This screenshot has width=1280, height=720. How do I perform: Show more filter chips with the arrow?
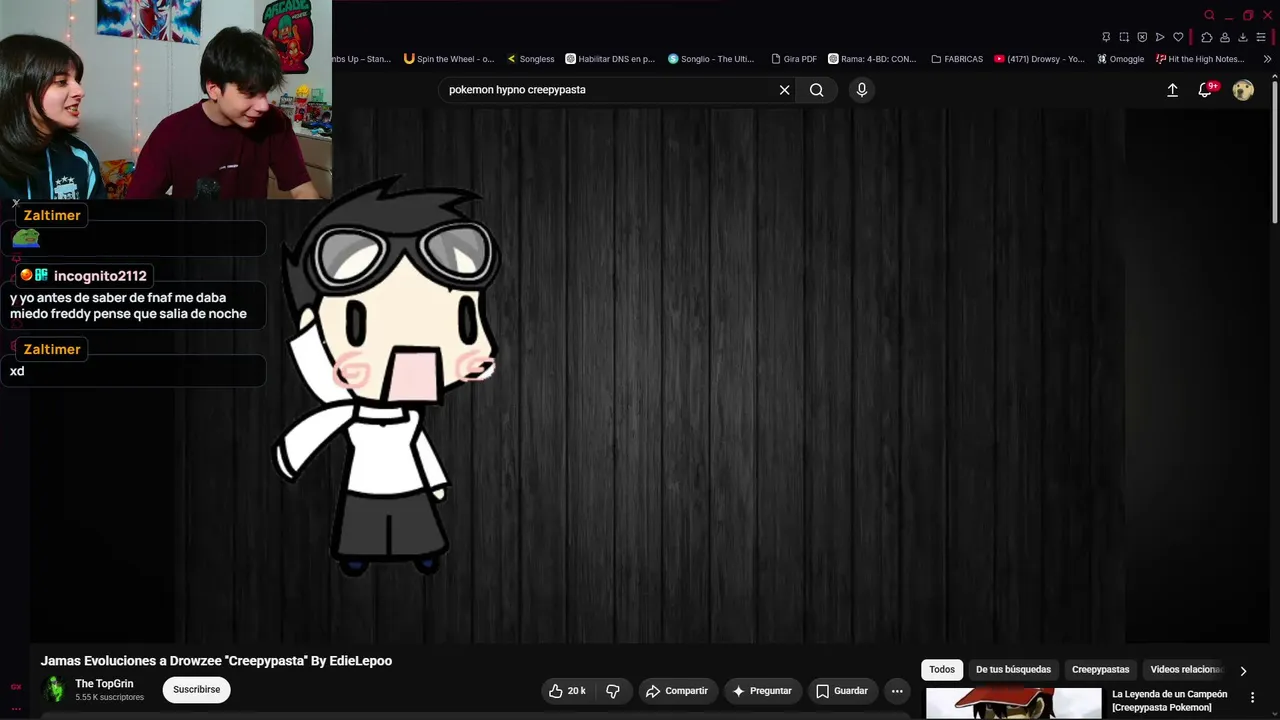click(x=1243, y=671)
